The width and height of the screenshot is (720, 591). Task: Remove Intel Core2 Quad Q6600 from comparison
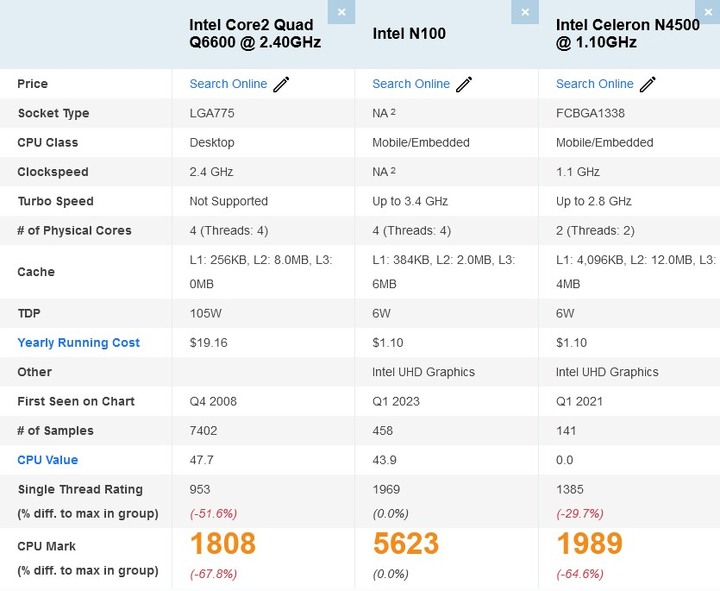click(341, 12)
